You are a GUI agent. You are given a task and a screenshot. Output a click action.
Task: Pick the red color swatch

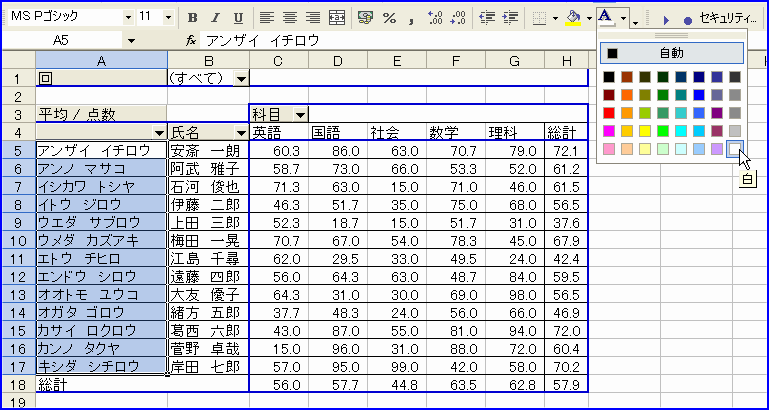(x=609, y=113)
